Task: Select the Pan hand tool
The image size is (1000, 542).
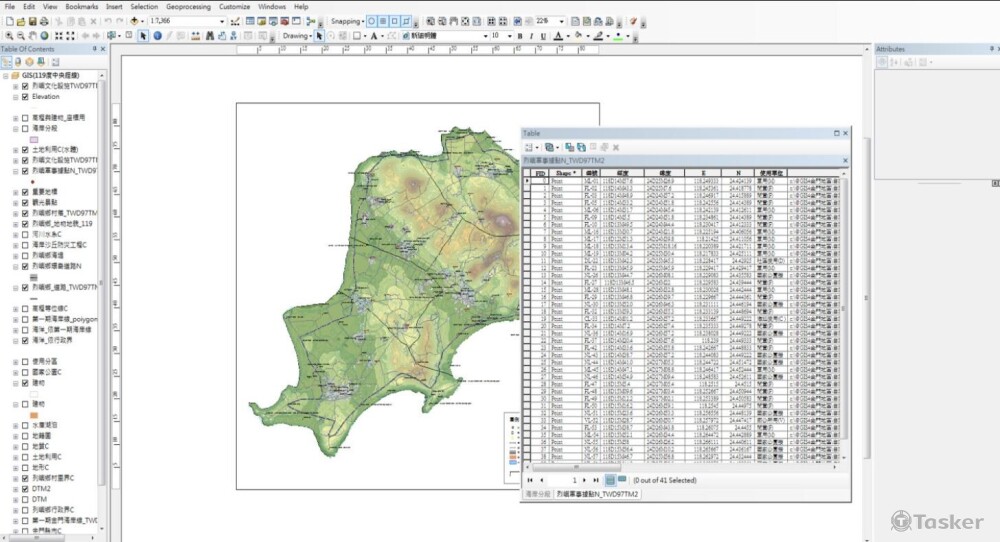Action: tap(33, 36)
